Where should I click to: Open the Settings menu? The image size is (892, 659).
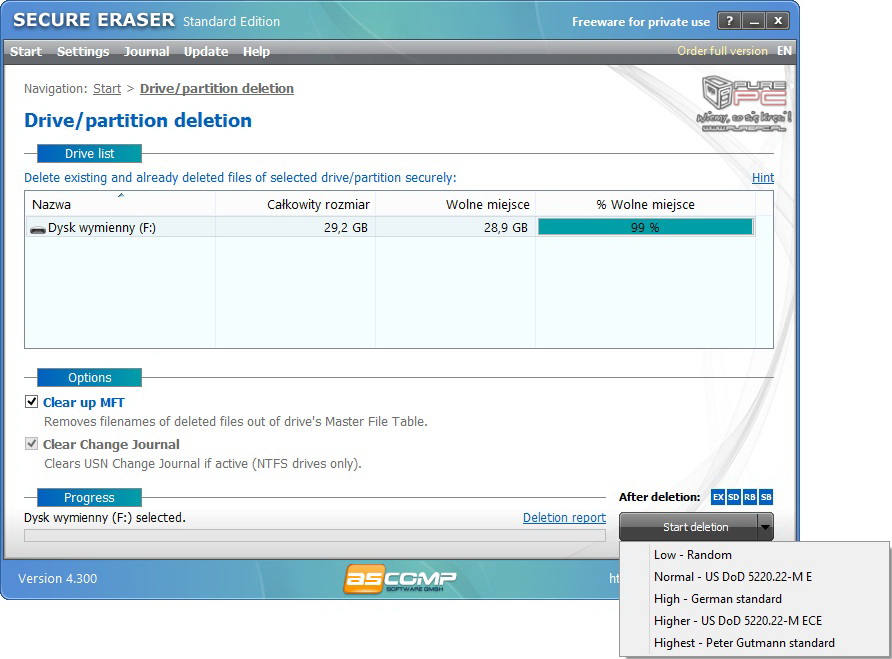[x=83, y=51]
